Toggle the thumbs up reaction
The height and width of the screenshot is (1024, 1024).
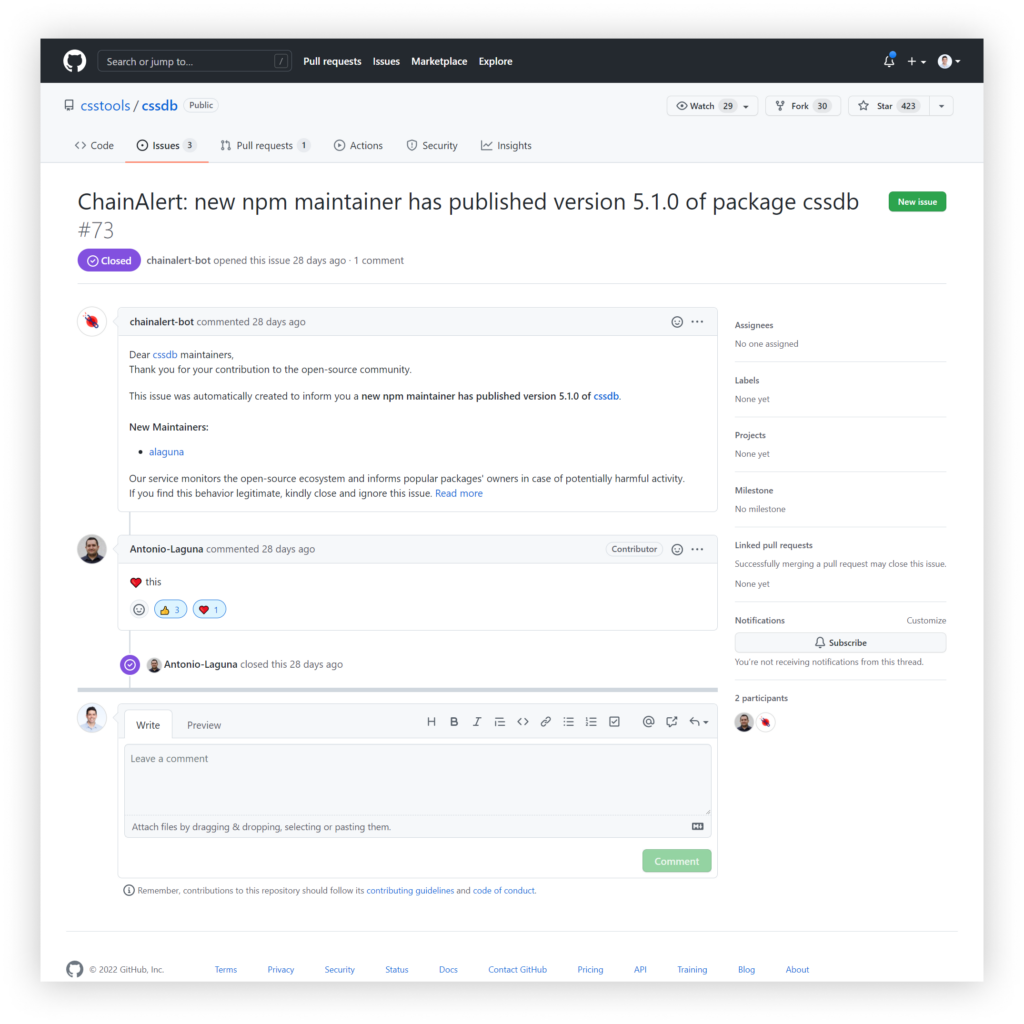[170, 609]
